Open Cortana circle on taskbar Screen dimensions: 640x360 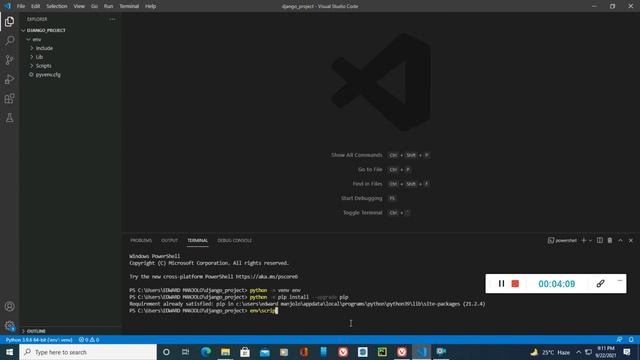click(x=166, y=352)
